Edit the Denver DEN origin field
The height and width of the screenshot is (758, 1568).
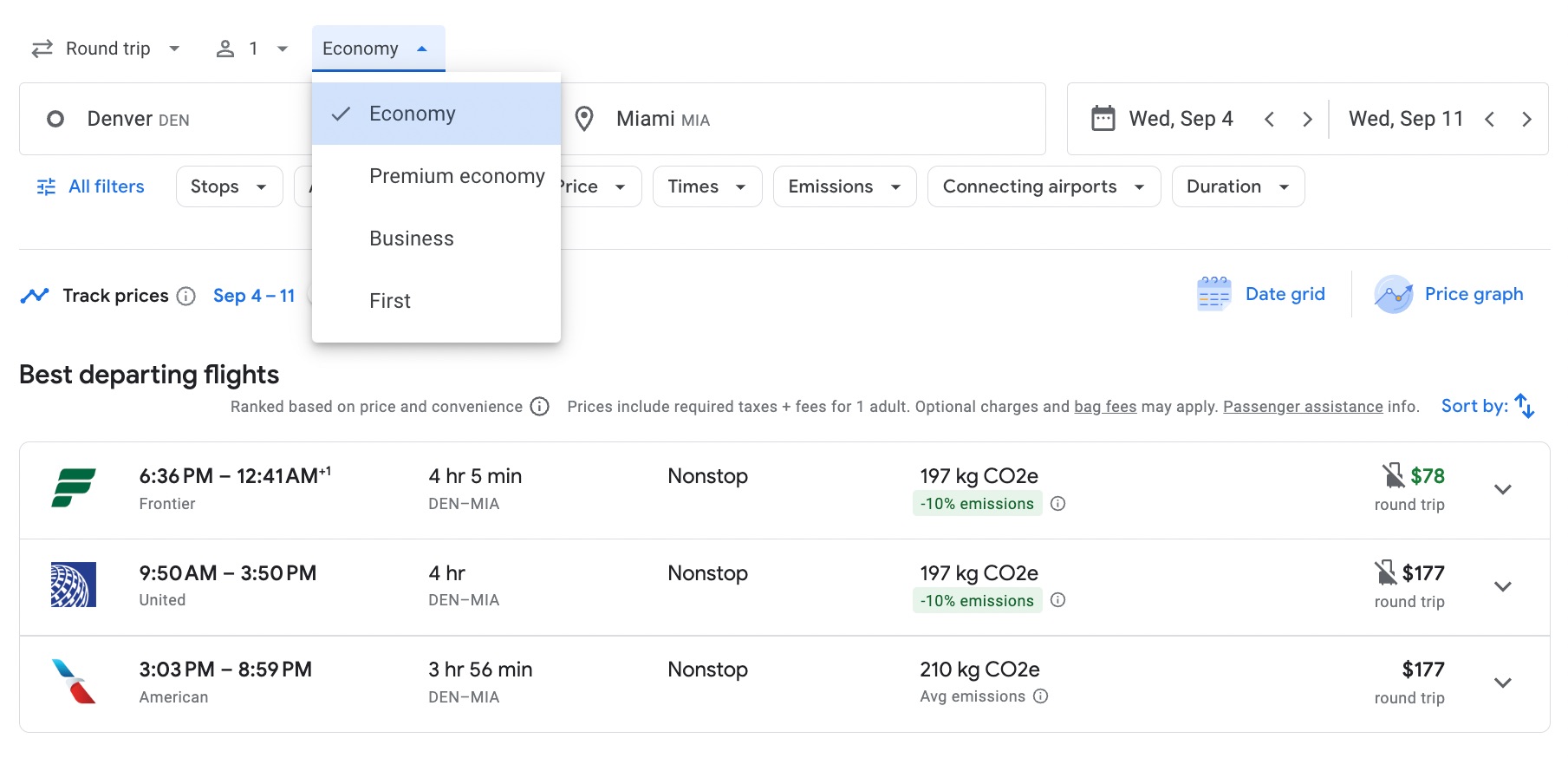(165, 119)
